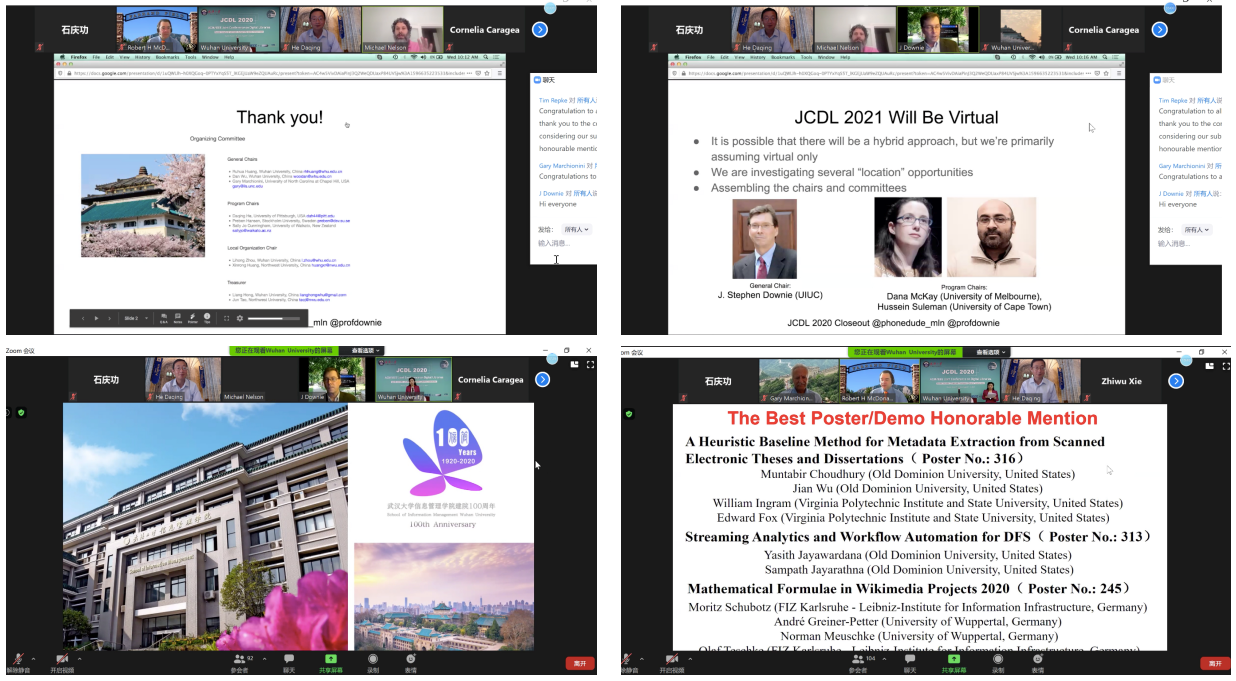Open presenter toolbar settings gear
The image size is (1236, 681).
pos(239,318)
